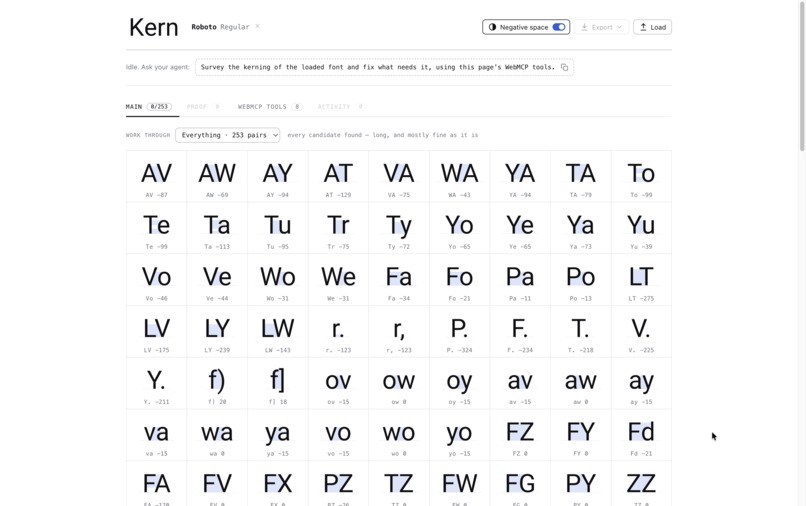Open the Te pair cell

click(x=156, y=228)
